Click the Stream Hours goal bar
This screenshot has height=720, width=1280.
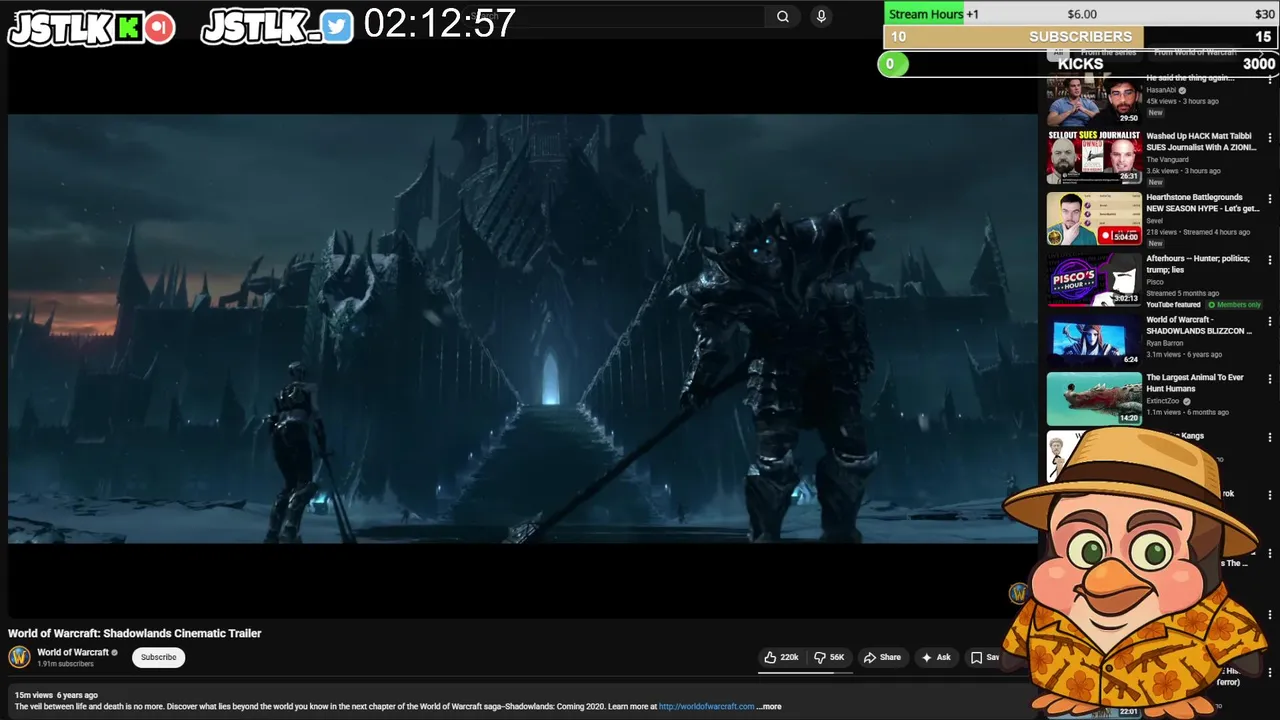point(1081,14)
